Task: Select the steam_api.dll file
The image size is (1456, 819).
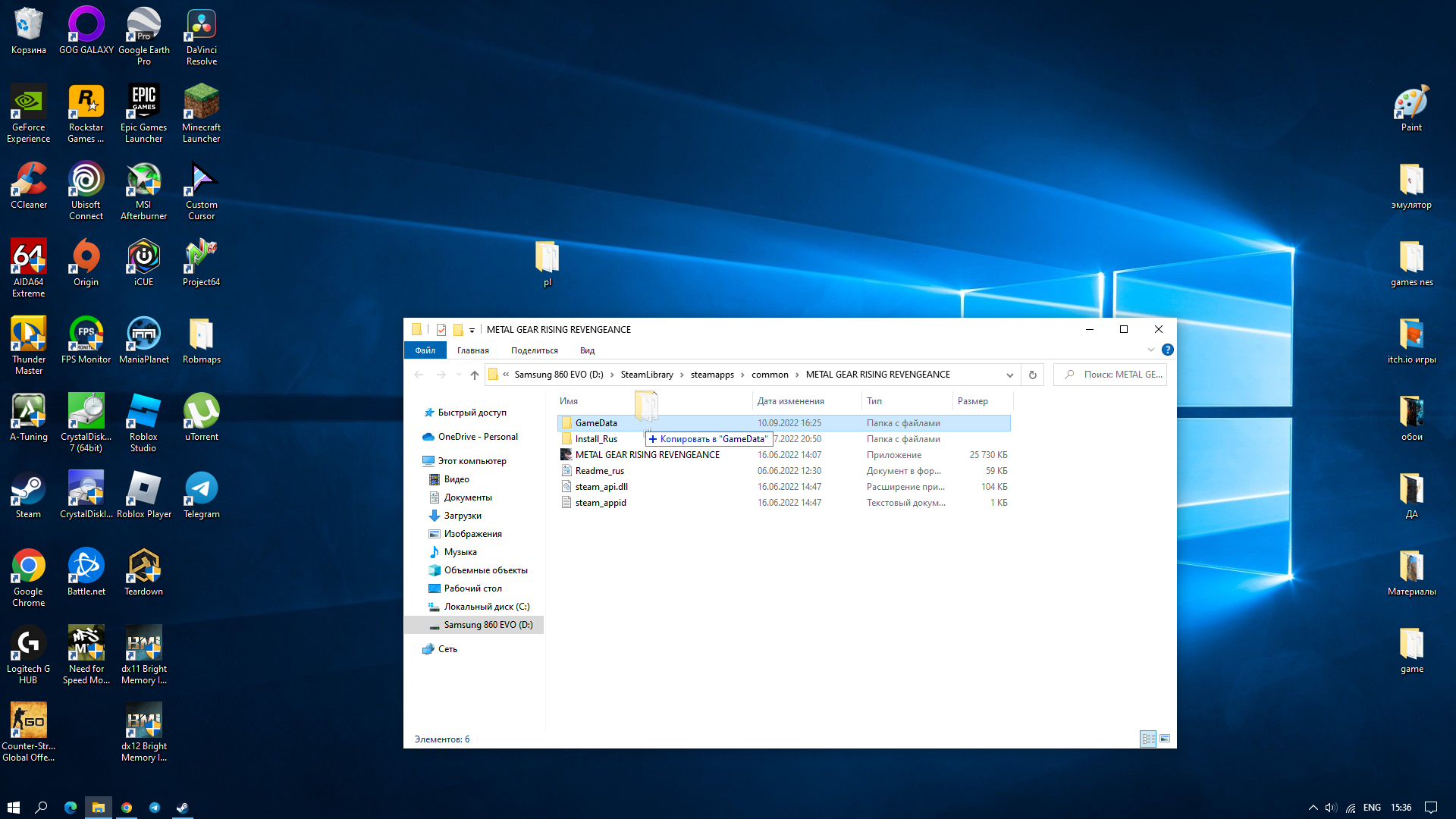Action: click(x=784, y=487)
